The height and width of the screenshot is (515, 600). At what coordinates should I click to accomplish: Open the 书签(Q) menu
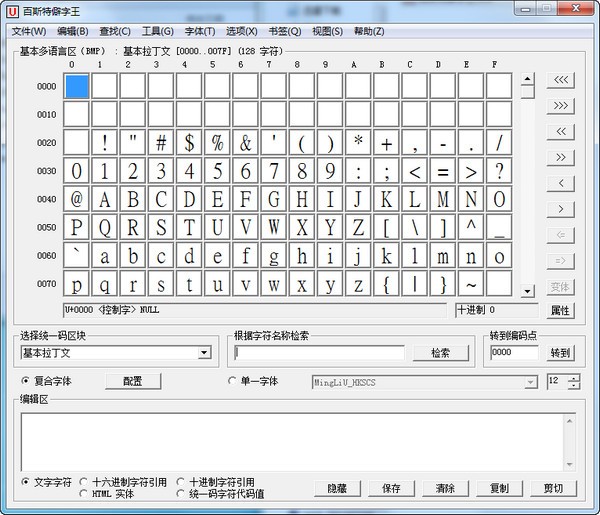[x=285, y=31]
